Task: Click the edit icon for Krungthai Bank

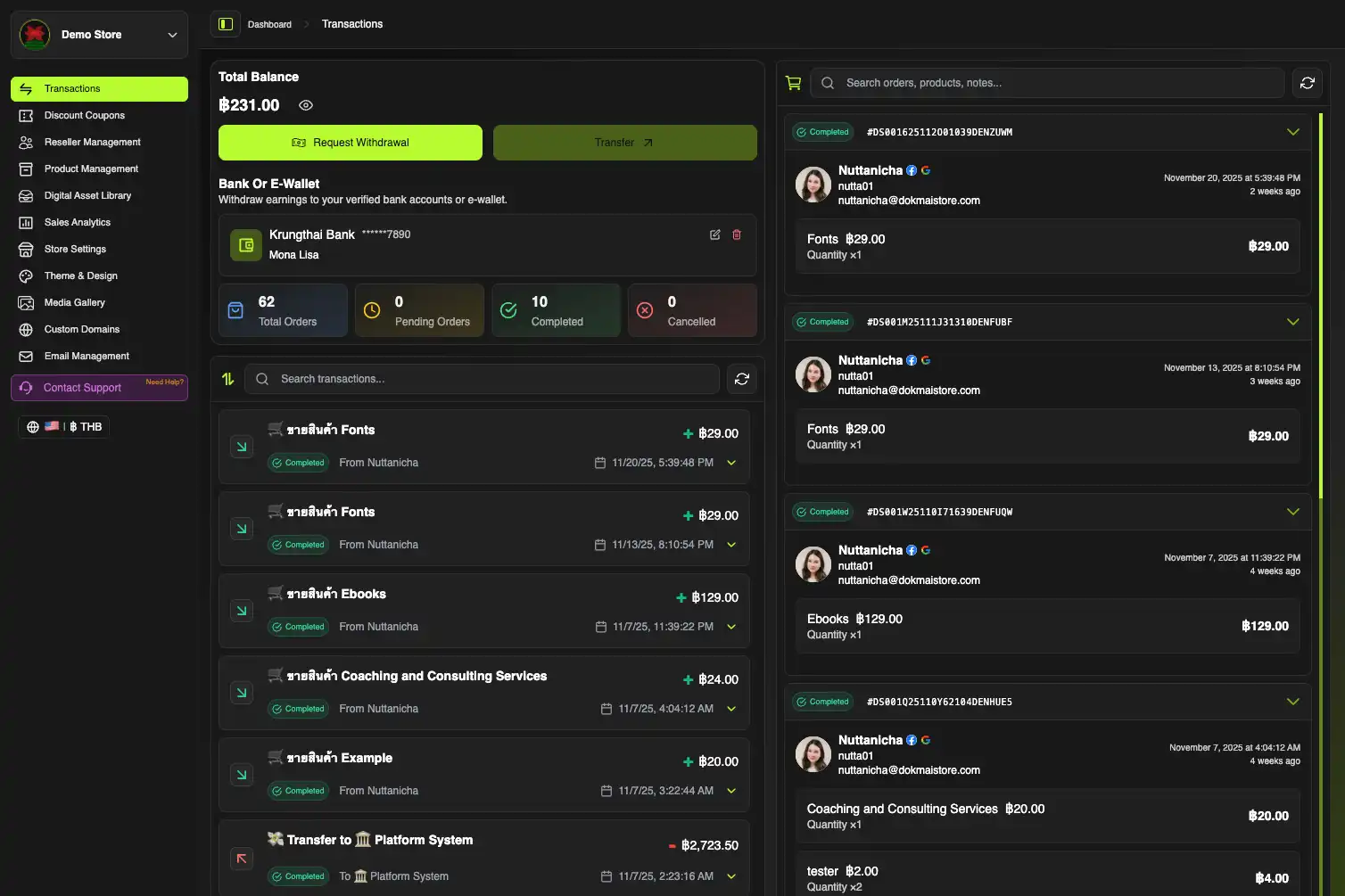Action: point(714,234)
